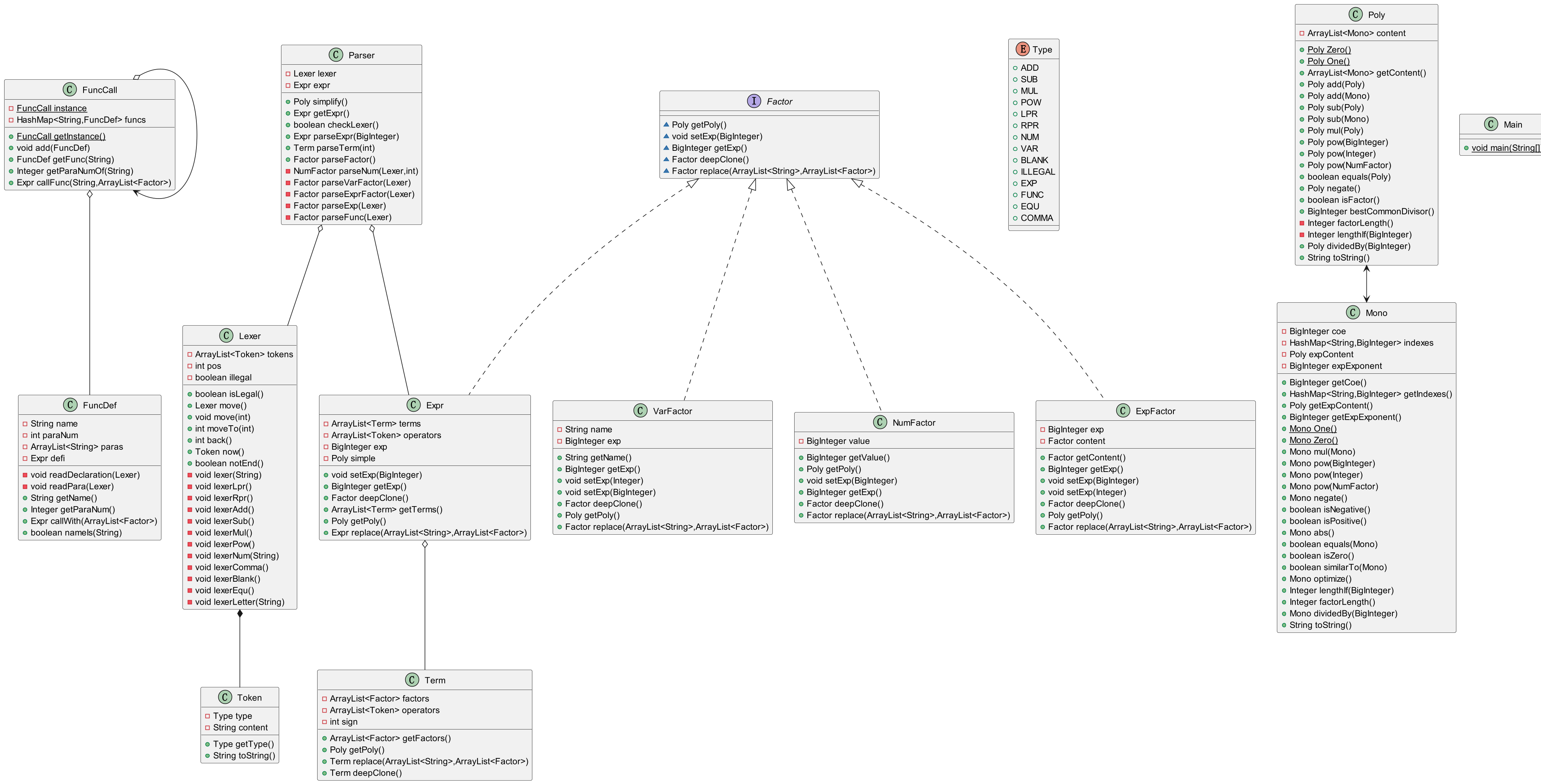This screenshot has width=1541, height=784.
Task: Toggle the private marker next to Lexer lexer field
Action: [289, 74]
